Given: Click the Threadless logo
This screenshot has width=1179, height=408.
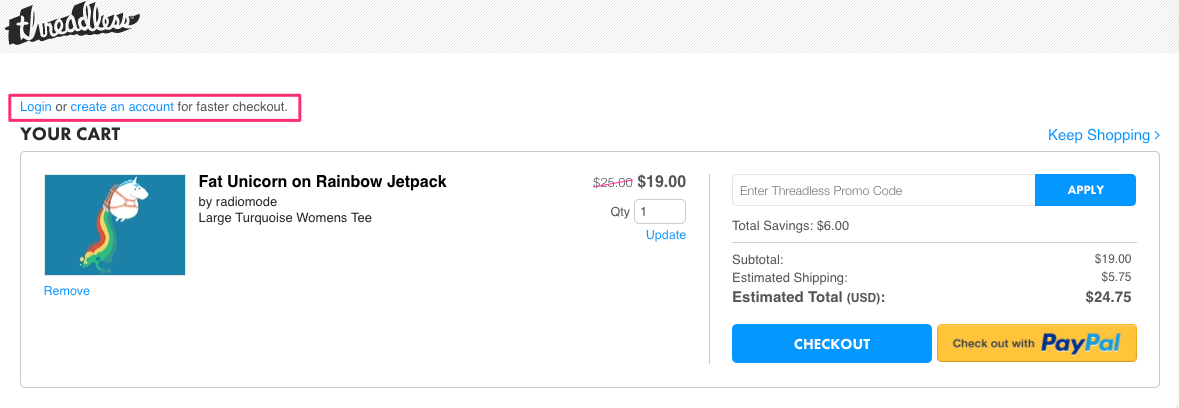Looking at the screenshot, I should [x=72, y=23].
